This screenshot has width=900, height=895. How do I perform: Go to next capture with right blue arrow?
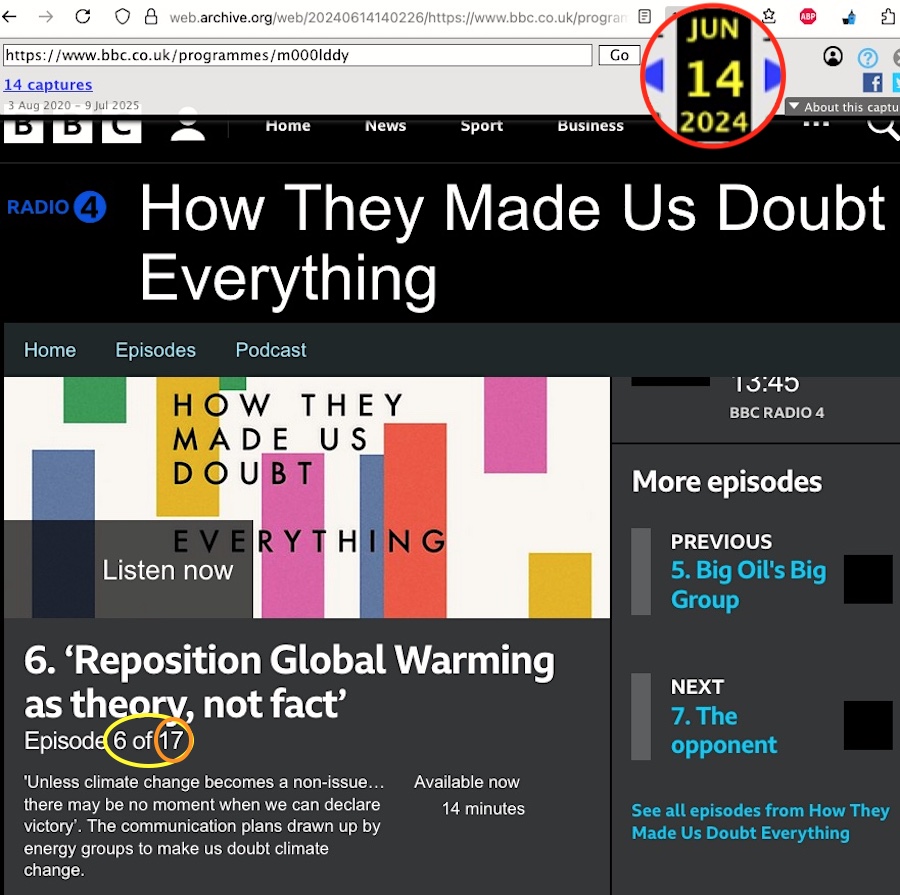click(x=772, y=74)
